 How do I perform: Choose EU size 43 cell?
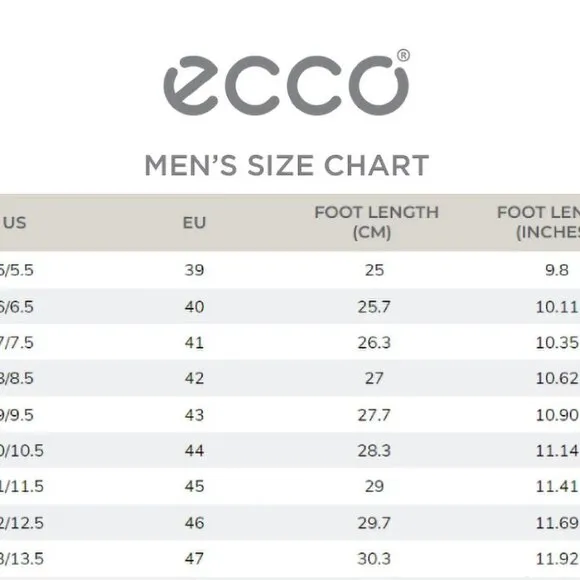[194, 415]
